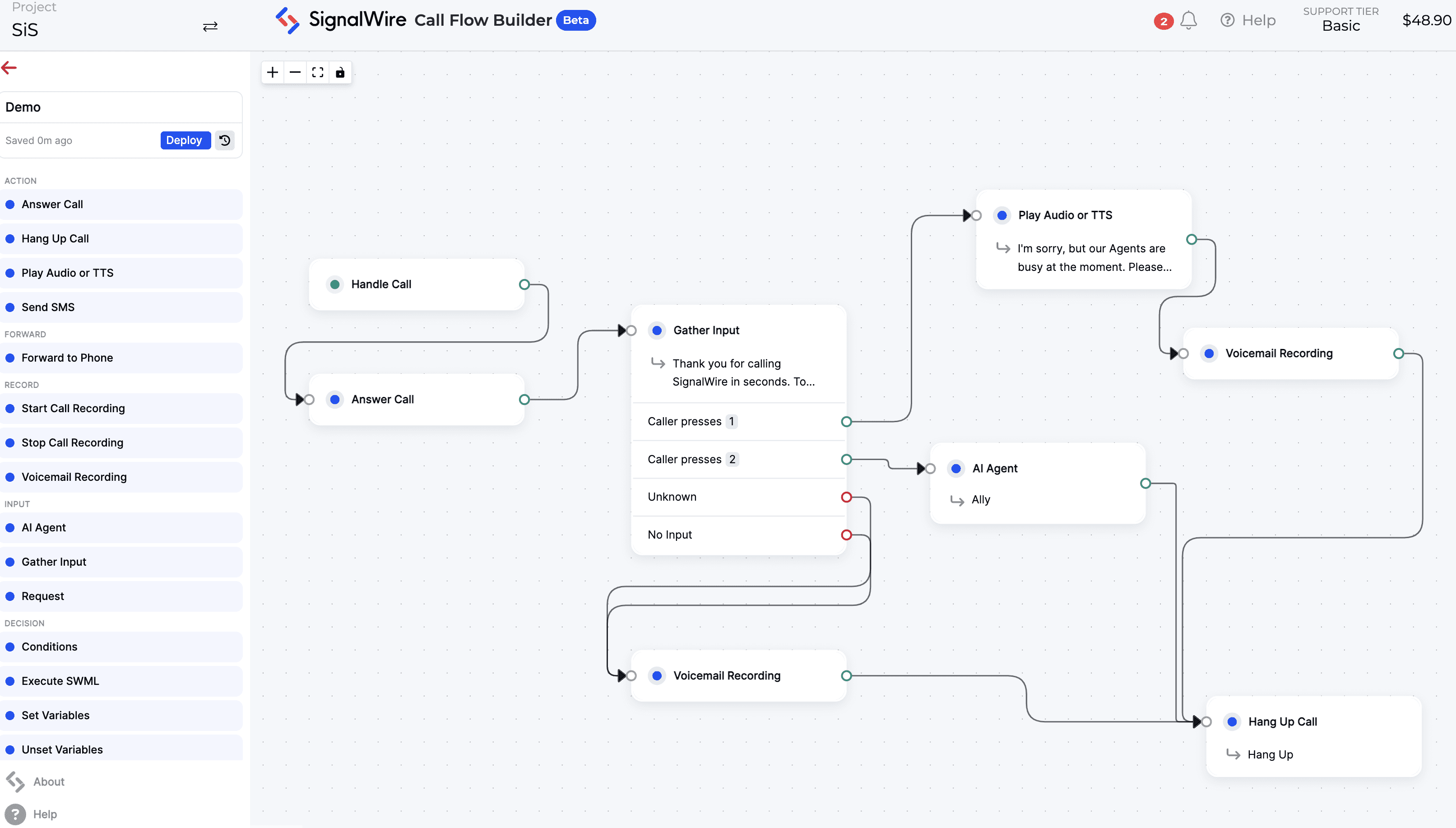Click Caller presses 2 output port
Viewport: 1456px width, 828px height.
(x=847, y=460)
